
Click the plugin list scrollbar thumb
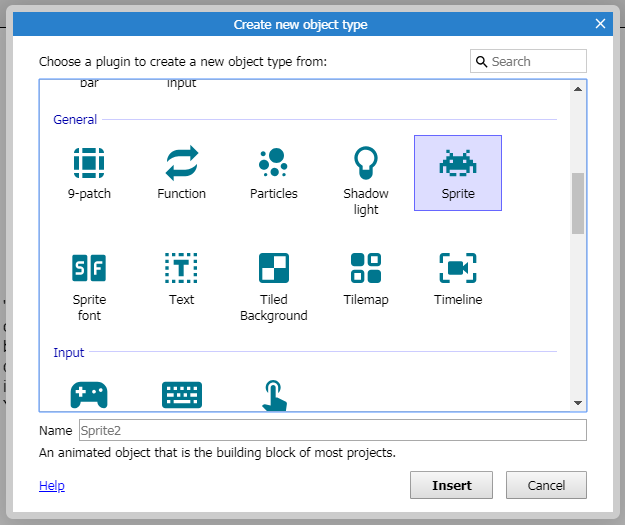click(577, 203)
